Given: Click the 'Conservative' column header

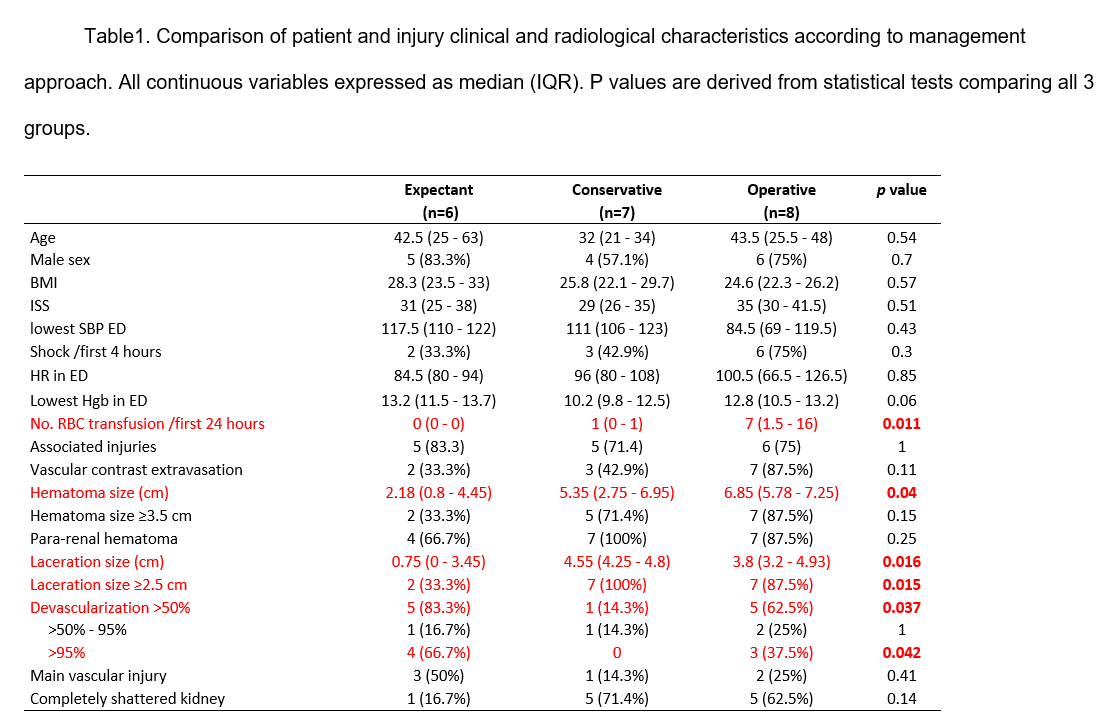Looking at the screenshot, I should [616, 190].
